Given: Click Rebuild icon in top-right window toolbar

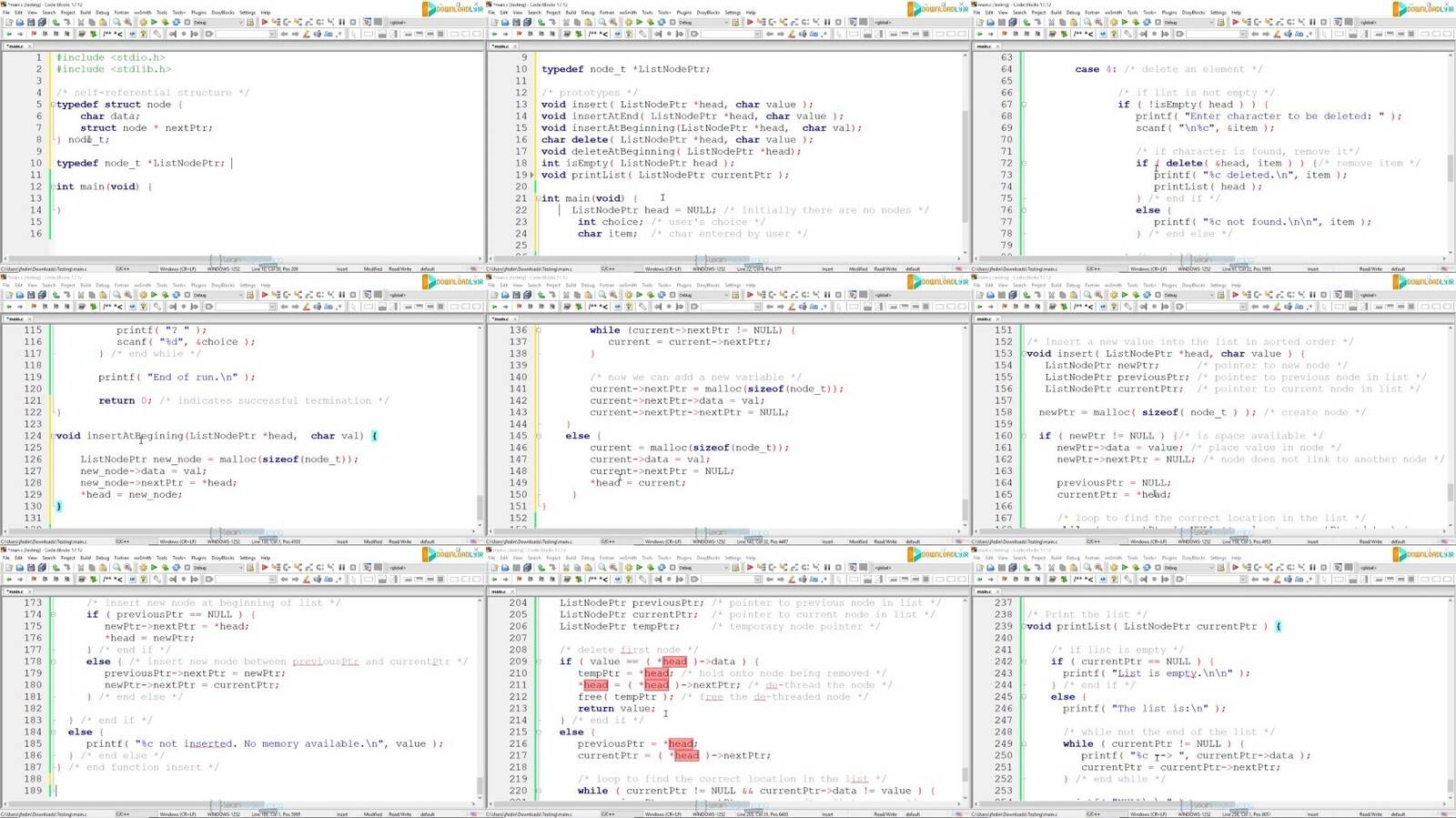Looking at the screenshot, I should point(1147,22).
